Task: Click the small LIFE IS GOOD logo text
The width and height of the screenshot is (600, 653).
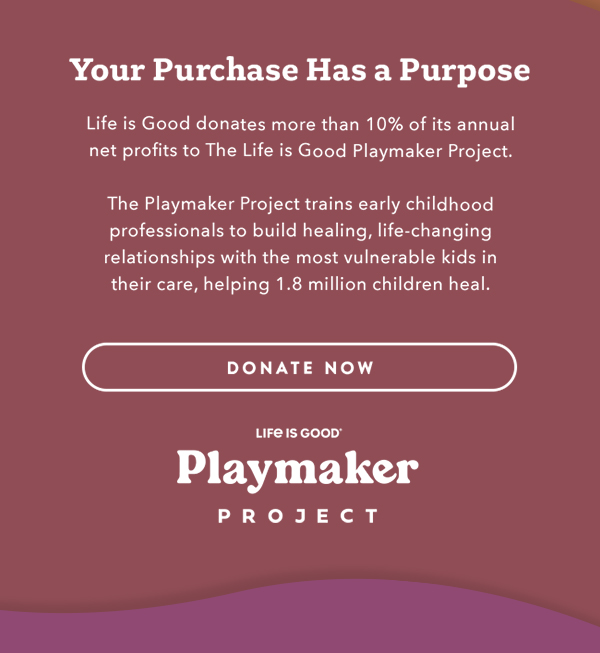Action: click(x=299, y=433)
